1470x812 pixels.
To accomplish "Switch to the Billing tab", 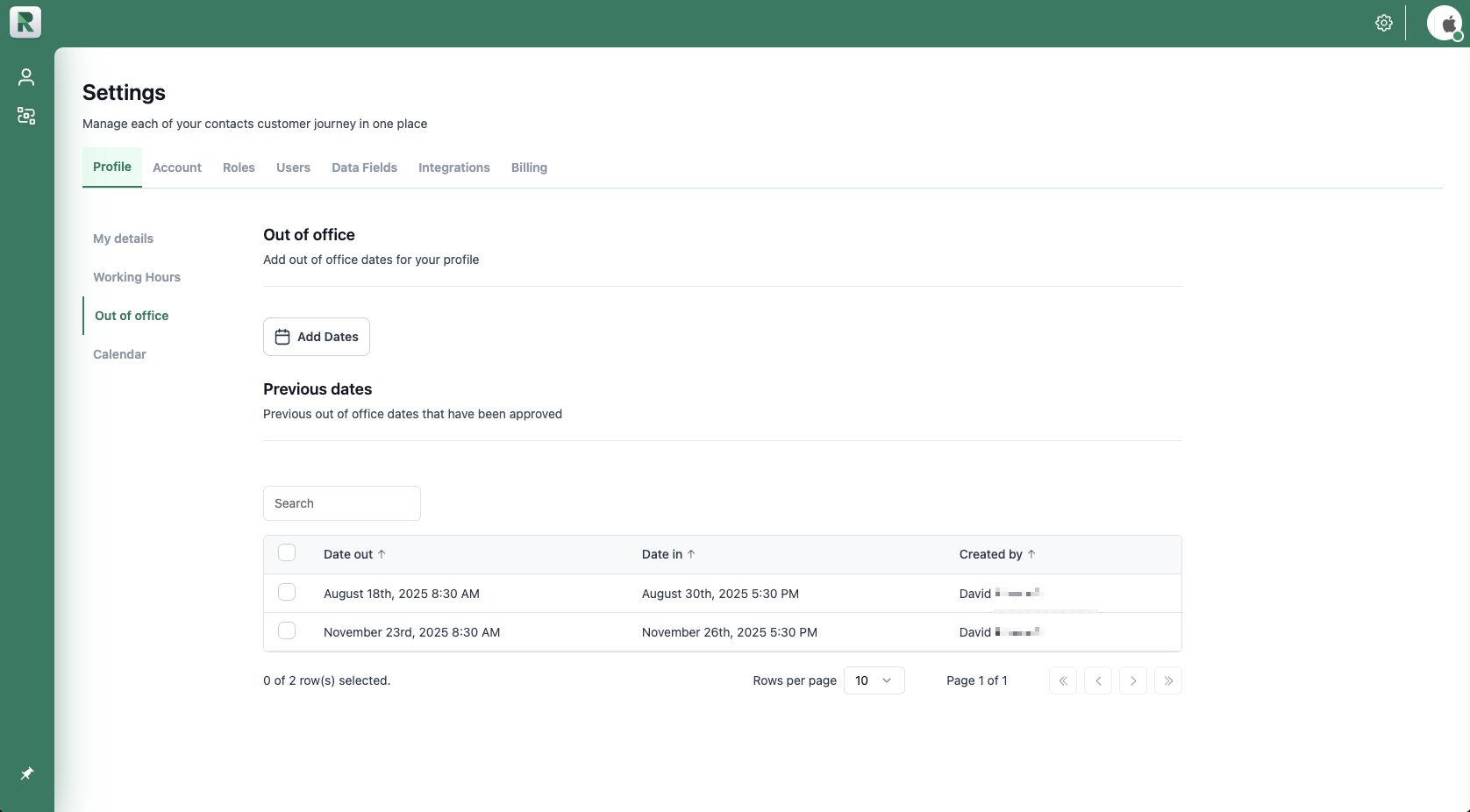I will [x=529, y=167].
